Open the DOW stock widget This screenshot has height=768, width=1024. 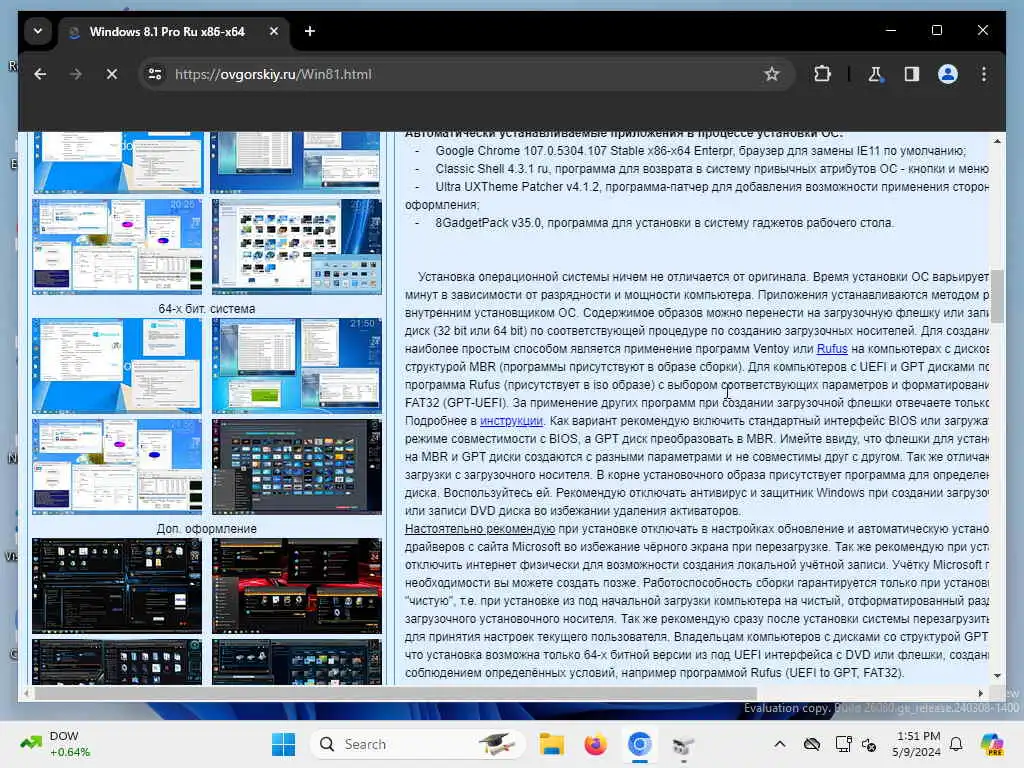55,744
